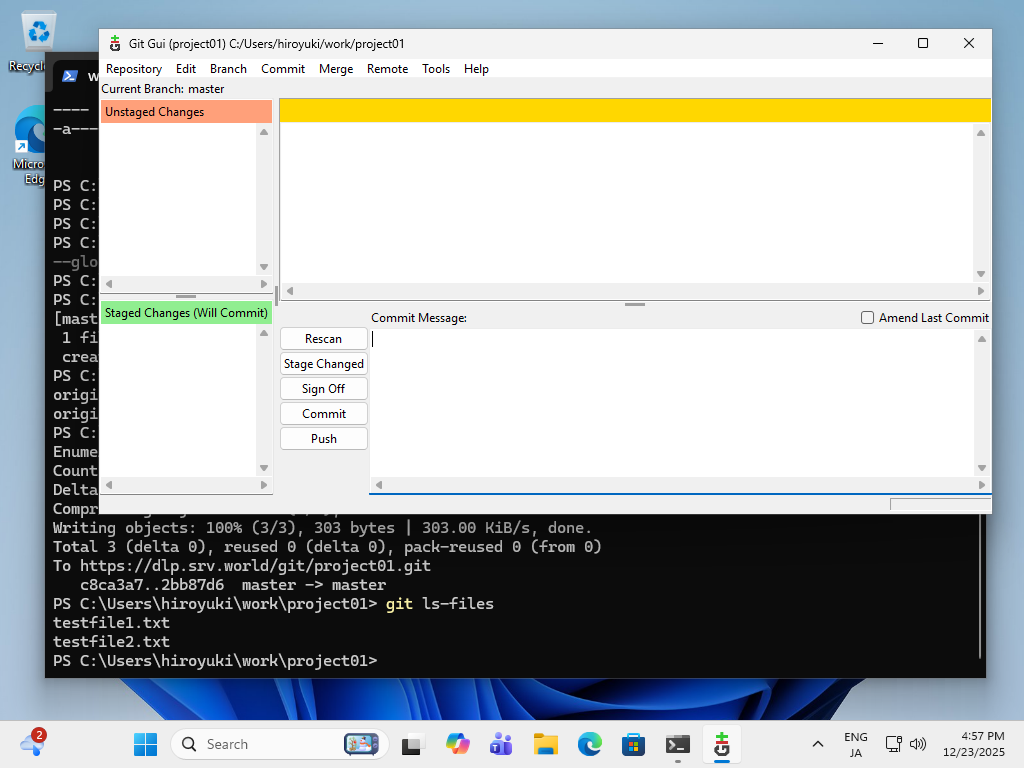
Task: Open File Explorer from the taskbar
Action: [x=545, y=744]
